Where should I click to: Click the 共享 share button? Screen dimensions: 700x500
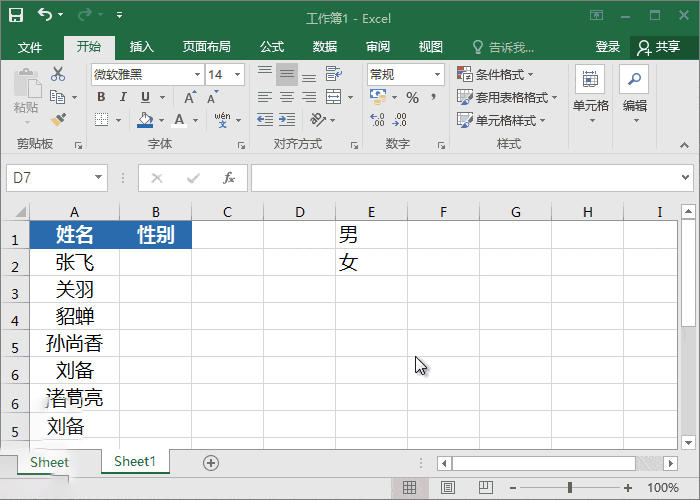[659, 47]
